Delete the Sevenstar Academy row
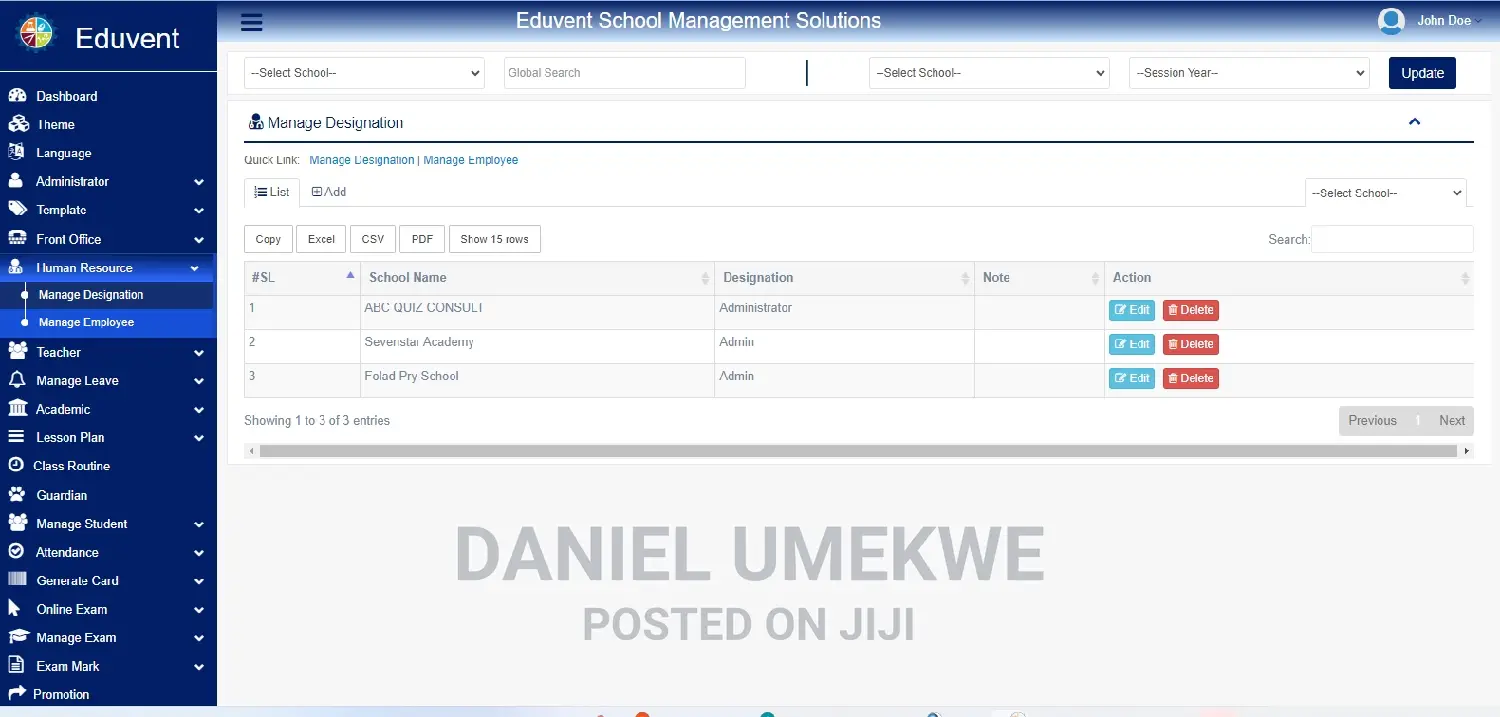Screen dimensions: 1500x717 [1191, 344]
